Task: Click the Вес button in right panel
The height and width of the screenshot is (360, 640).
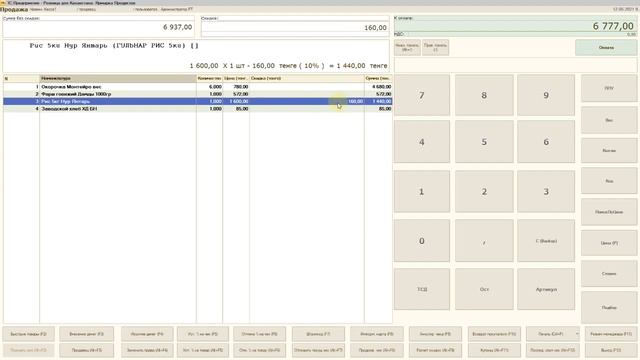Action: pos(609,120)
